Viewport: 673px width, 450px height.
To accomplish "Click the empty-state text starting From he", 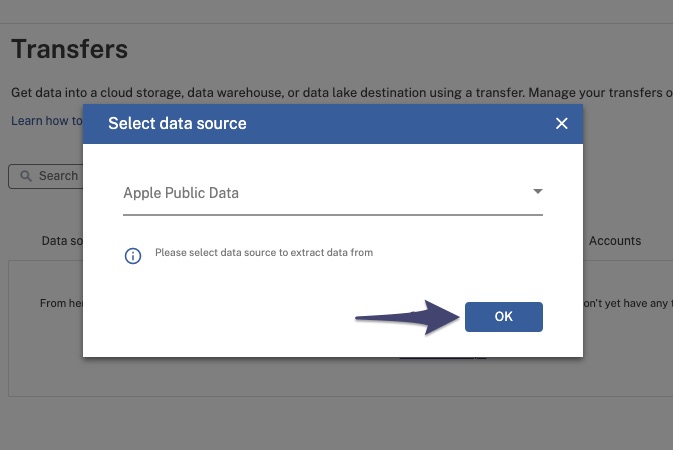I will click(61, 303).
